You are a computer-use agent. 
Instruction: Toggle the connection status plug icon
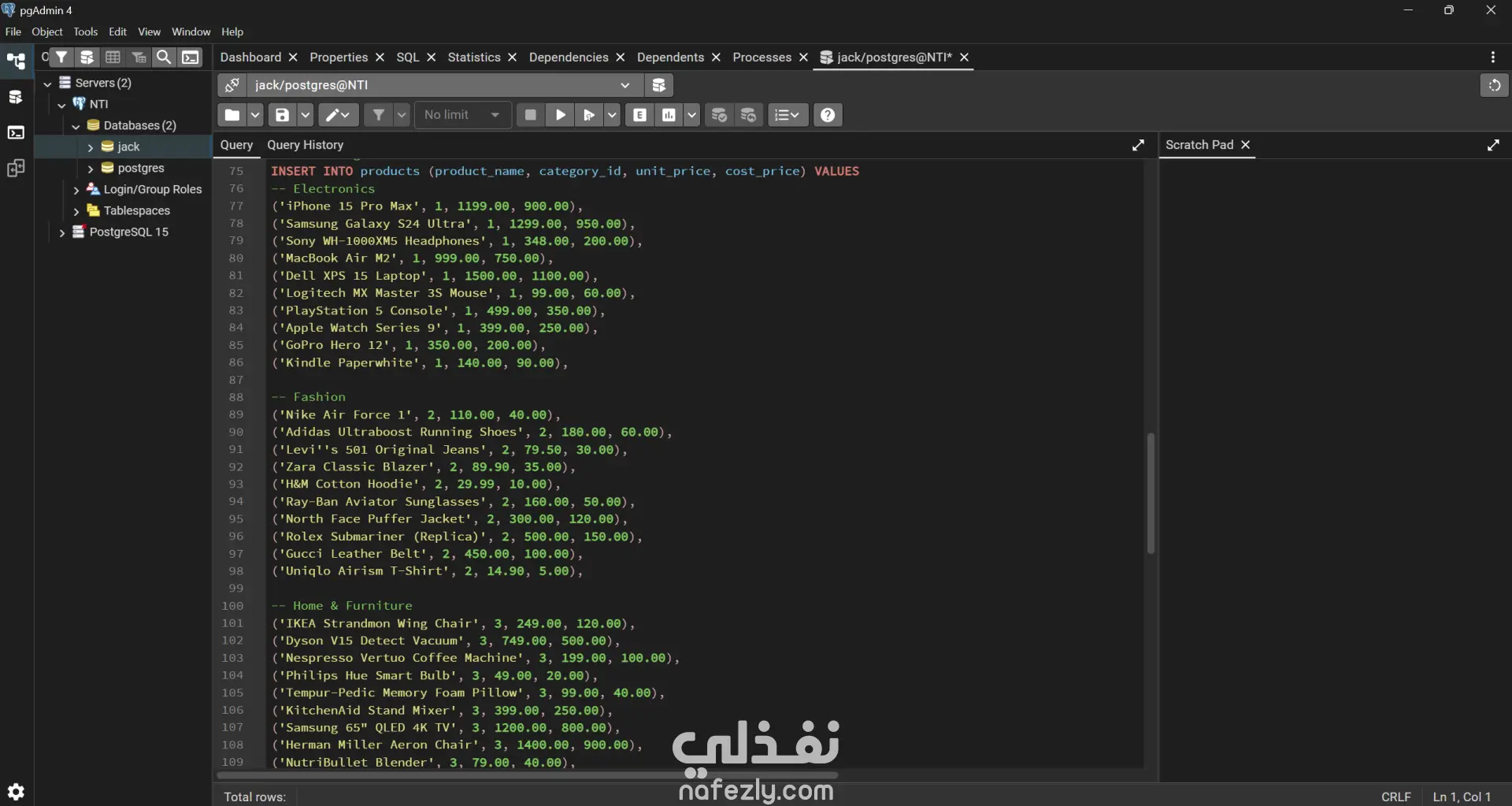point(232,85)
